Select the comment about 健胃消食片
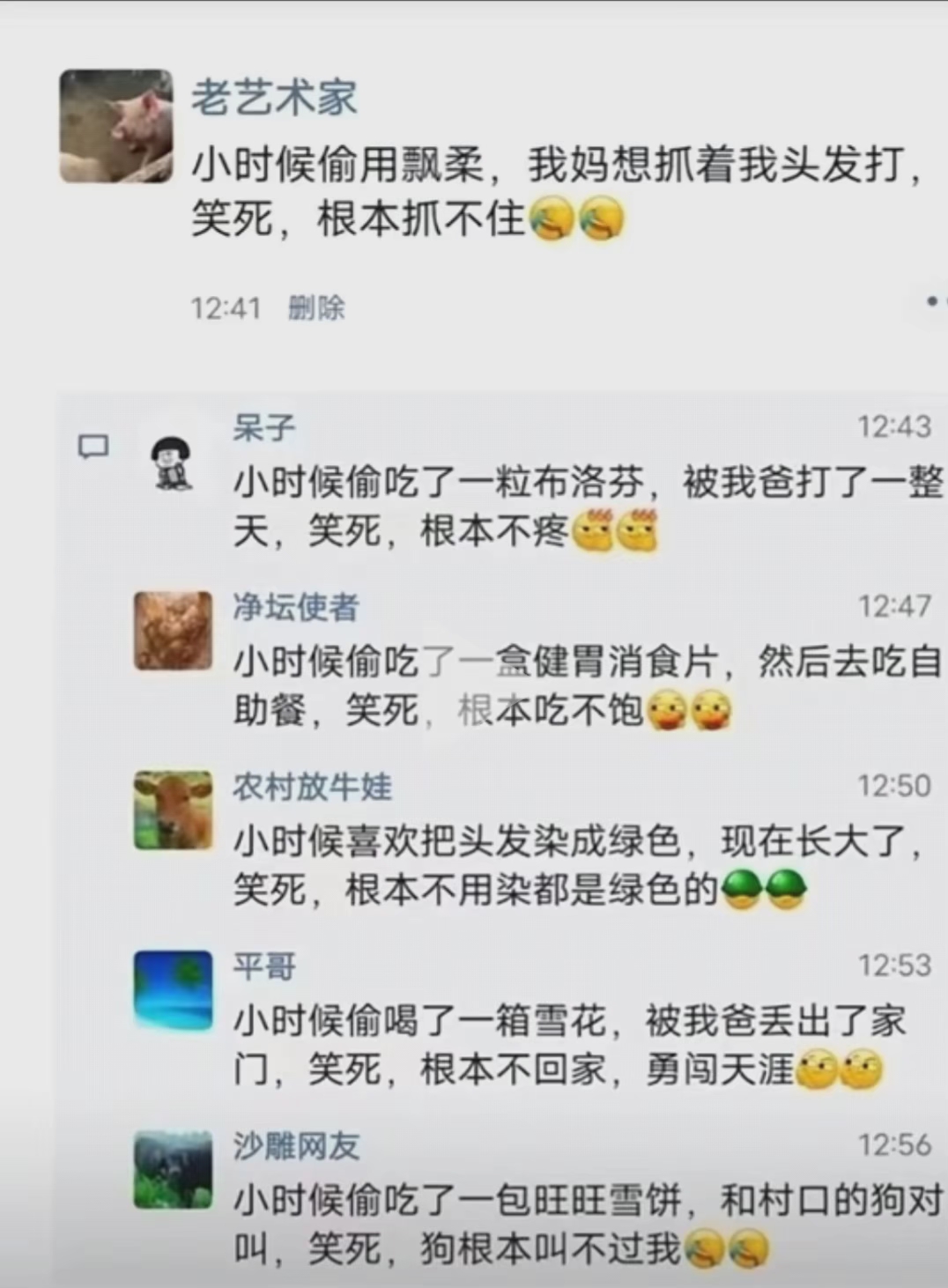The image size is (948, 1288). click(x=588, y=688)
